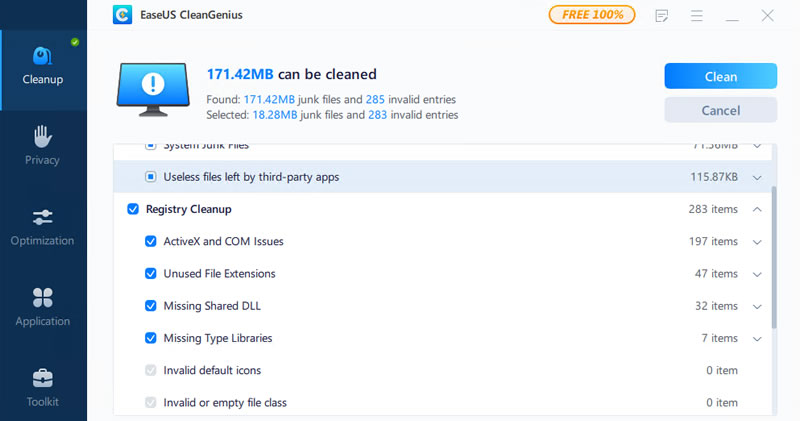The image size is (800, 421).
Task: Uncheck ActiveX and COM Issues checkbox
Action: (x=151, y=241)
